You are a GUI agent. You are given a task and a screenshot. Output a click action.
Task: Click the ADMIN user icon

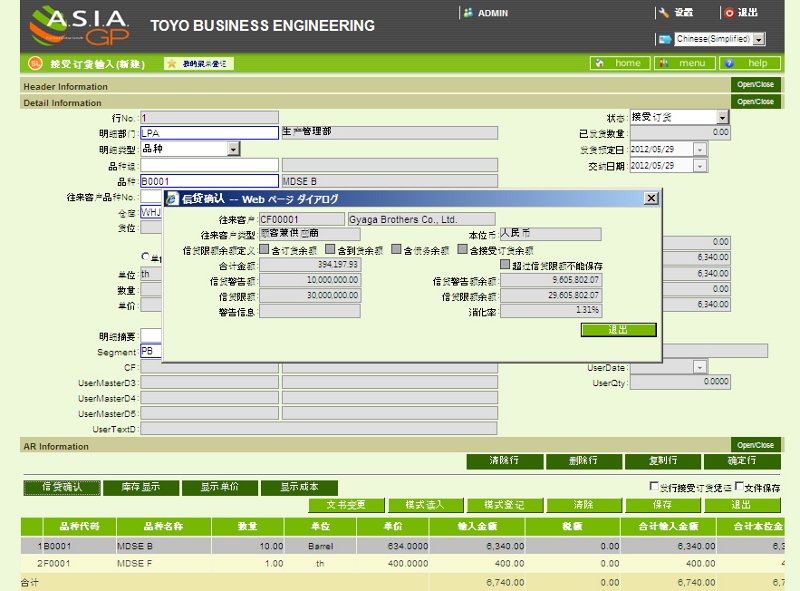(x=468, y=13)
